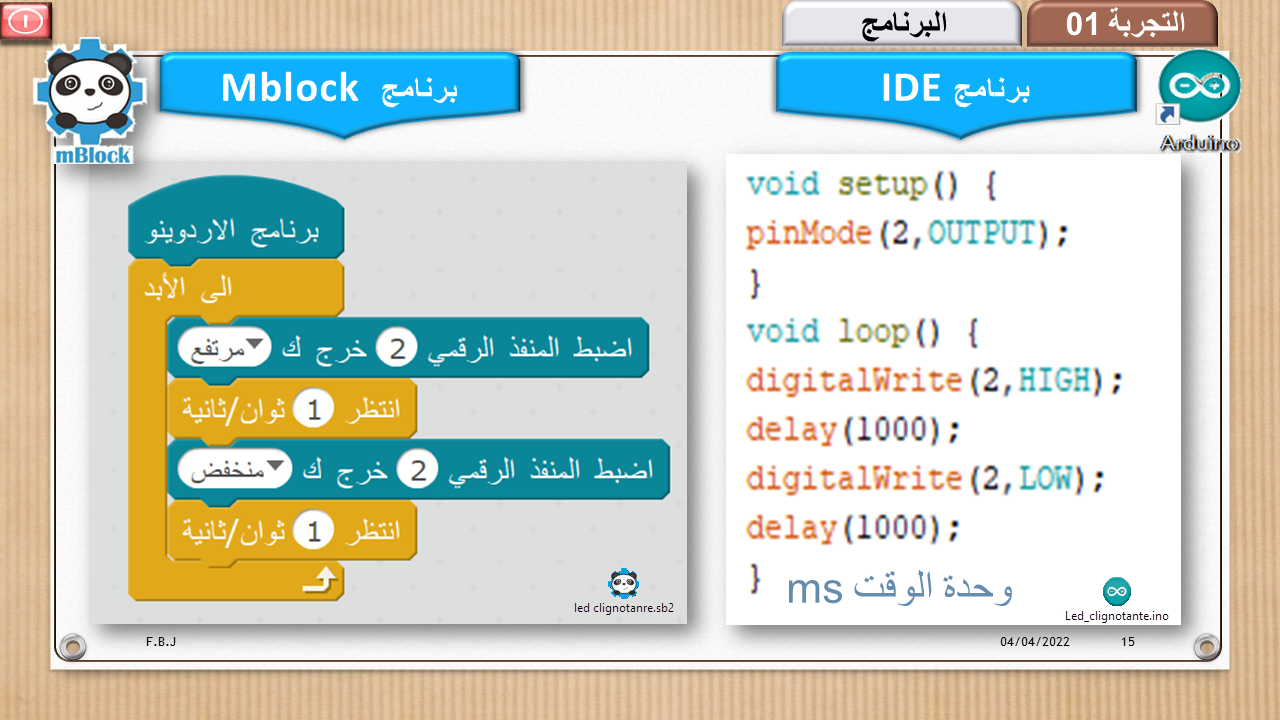1280x720 pixels.
Task: Click the loop arrow at forever block bottom
Action: [321, 579]
